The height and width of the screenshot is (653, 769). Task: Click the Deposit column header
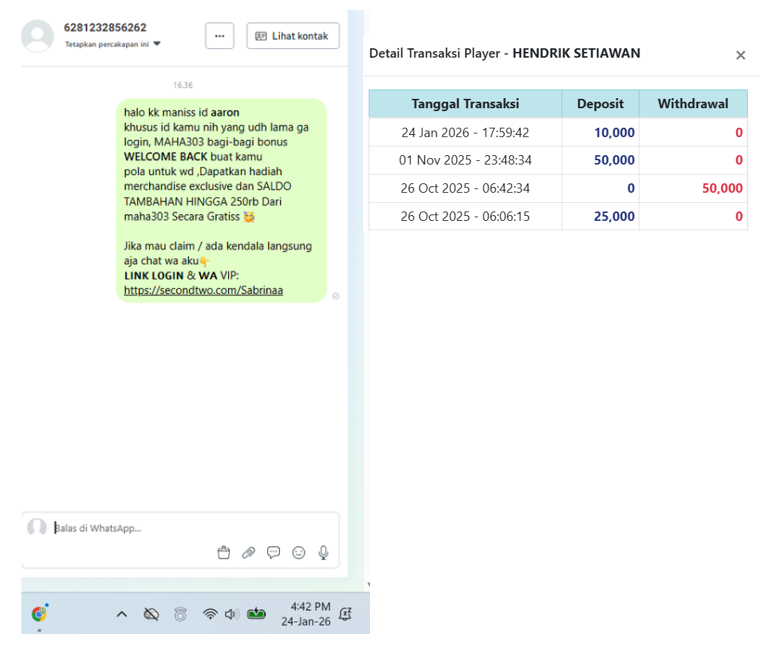[x=600, y=104]
